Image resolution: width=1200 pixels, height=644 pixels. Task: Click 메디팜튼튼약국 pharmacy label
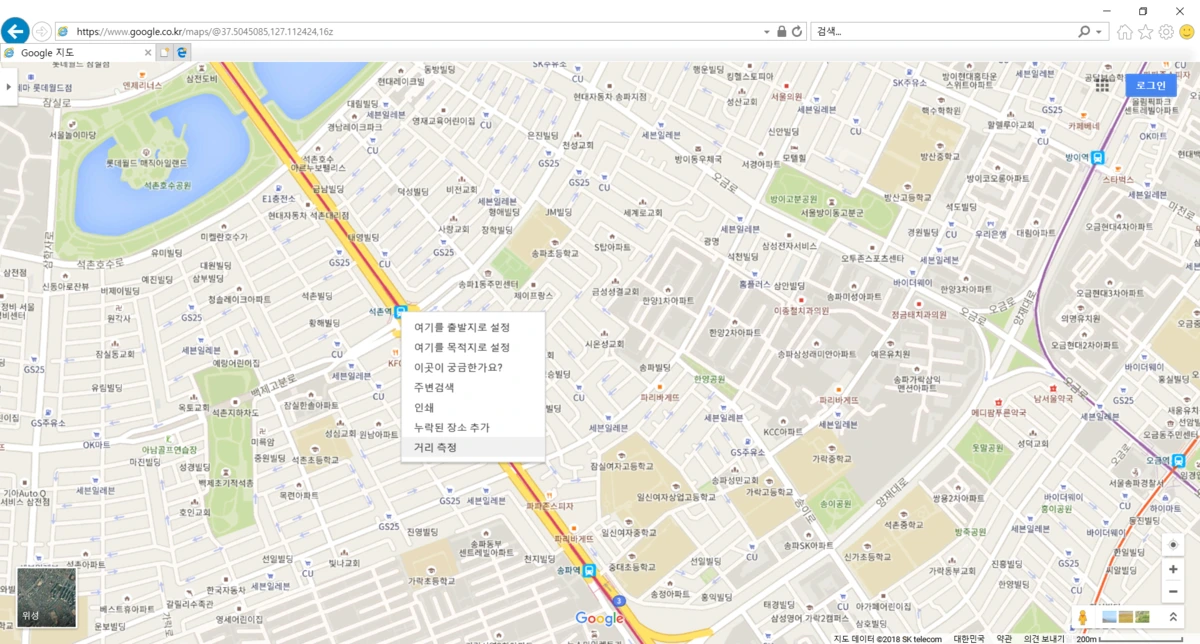point(998,411)
